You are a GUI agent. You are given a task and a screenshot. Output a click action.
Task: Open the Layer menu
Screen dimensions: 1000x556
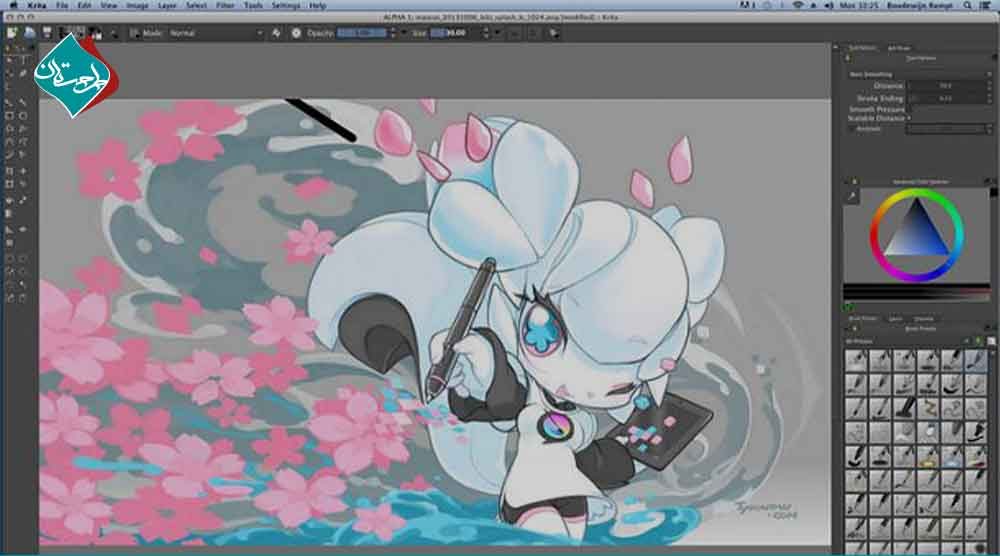click(x=167, y=5)
